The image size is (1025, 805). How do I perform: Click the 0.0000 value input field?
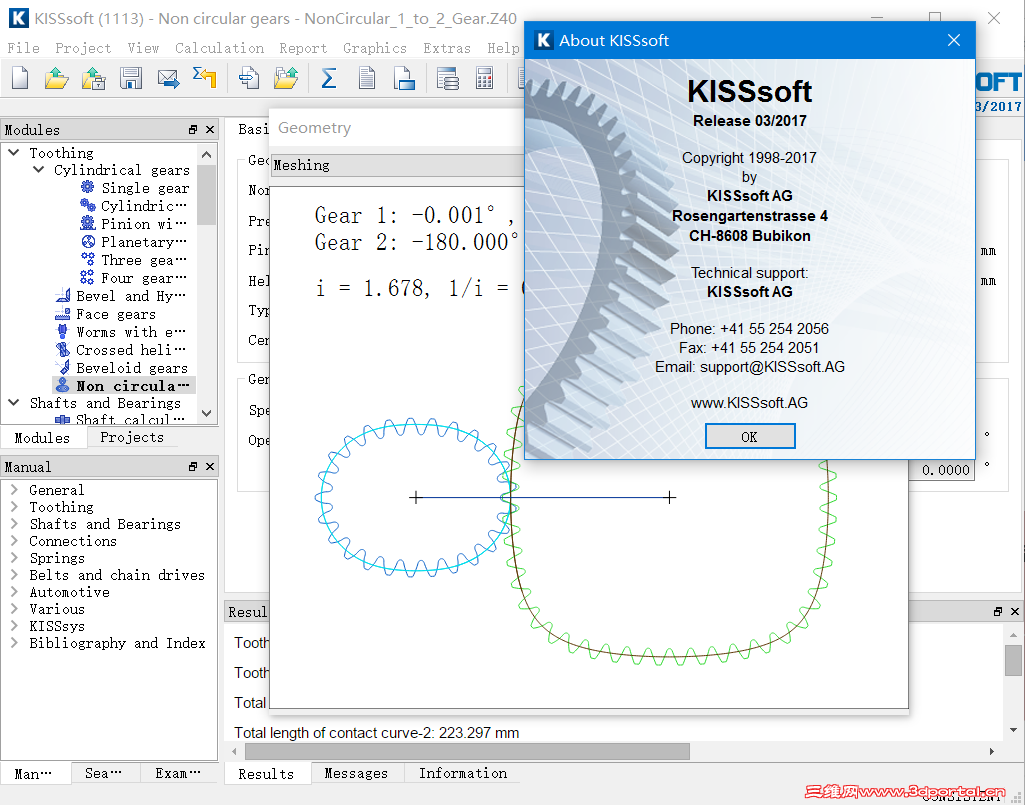coord(941,470)
